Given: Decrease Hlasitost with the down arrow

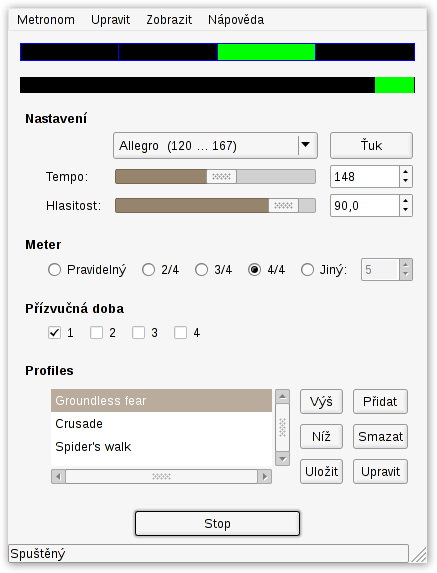Looking at the screenshot, I should point(406,210).
